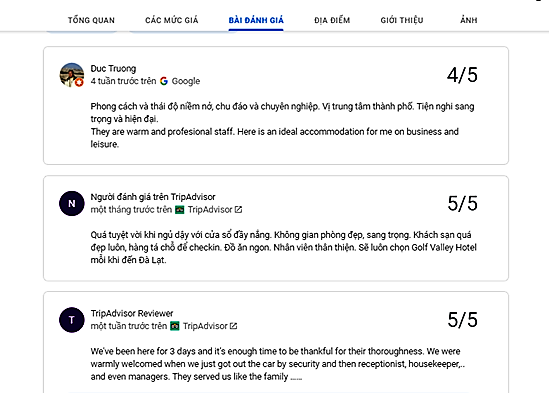This screenshot has width=549, height=393.
Task: Click the T avatar circle icon
Action: point(72,320)
